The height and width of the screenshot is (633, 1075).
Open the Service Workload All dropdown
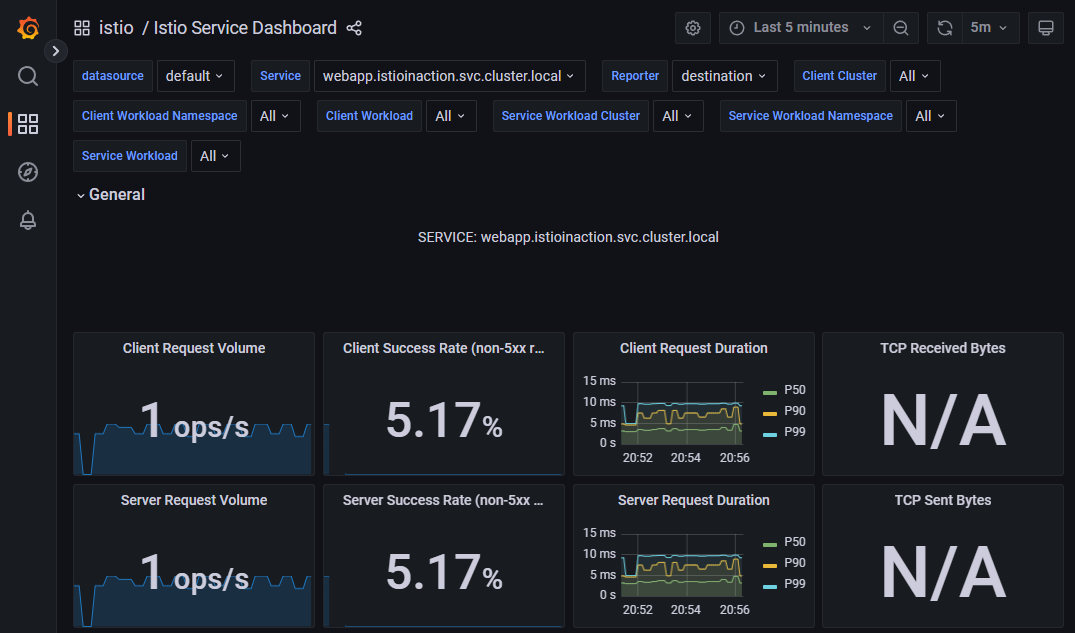pyautogui.click(x=215, y=156)
